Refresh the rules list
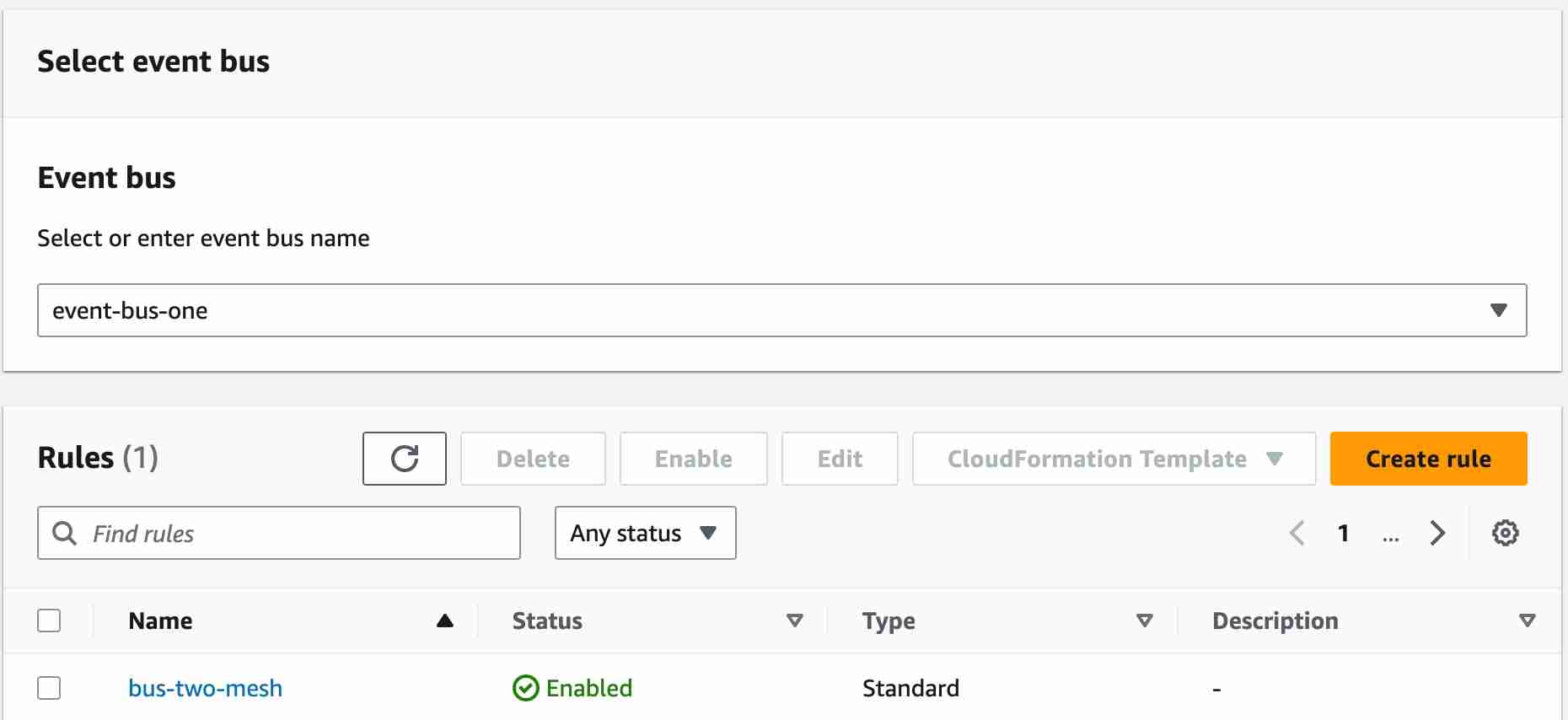 point(405,459)
